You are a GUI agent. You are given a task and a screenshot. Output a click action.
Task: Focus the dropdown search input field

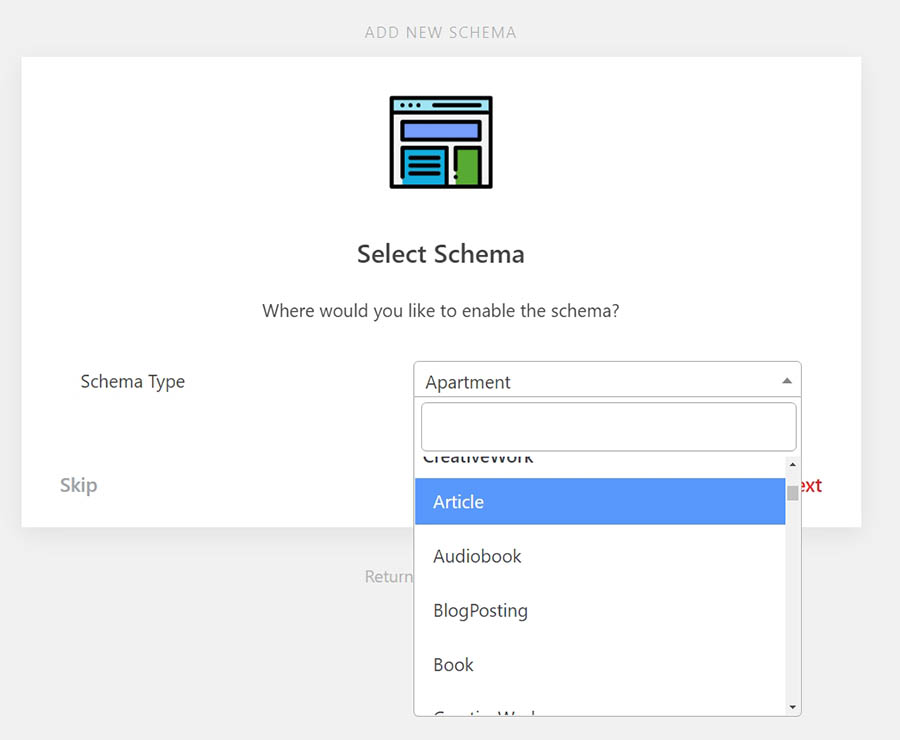(x=608, y=427)
